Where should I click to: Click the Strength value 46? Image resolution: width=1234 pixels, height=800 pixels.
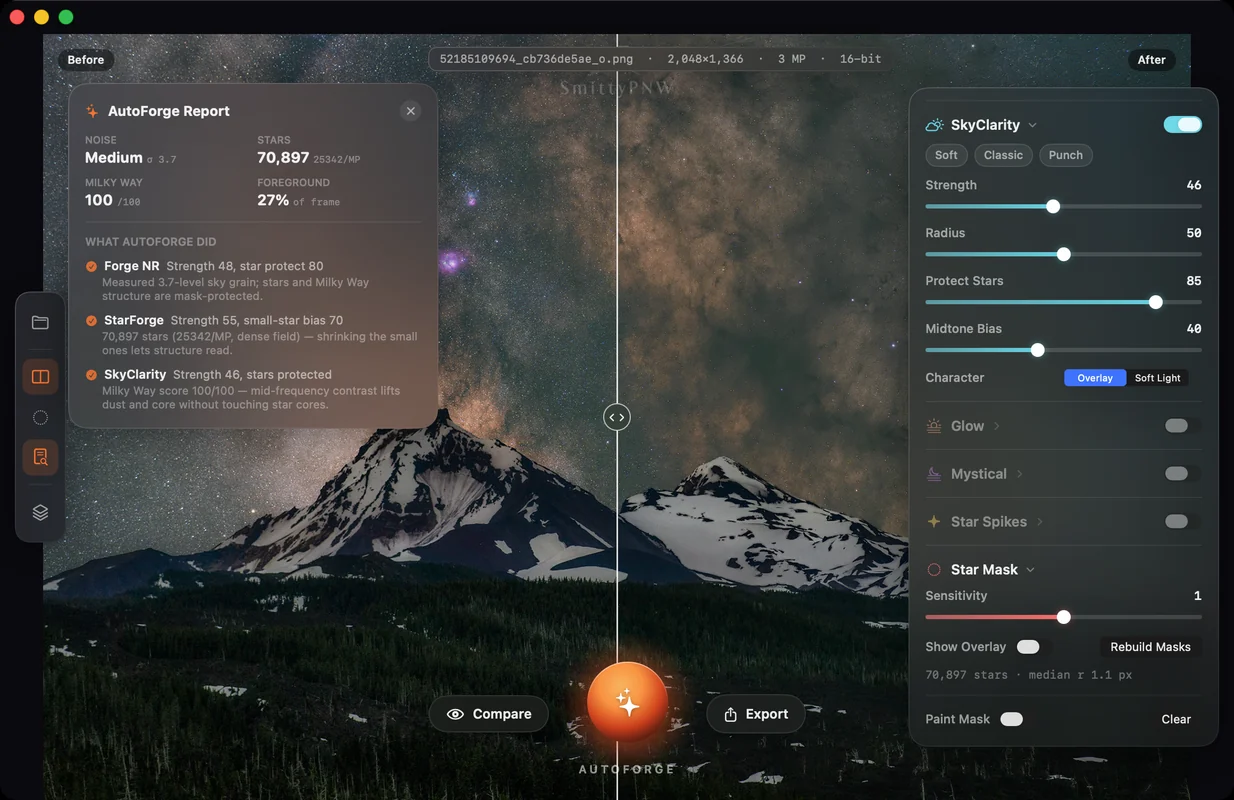(x=1194, y=185)
